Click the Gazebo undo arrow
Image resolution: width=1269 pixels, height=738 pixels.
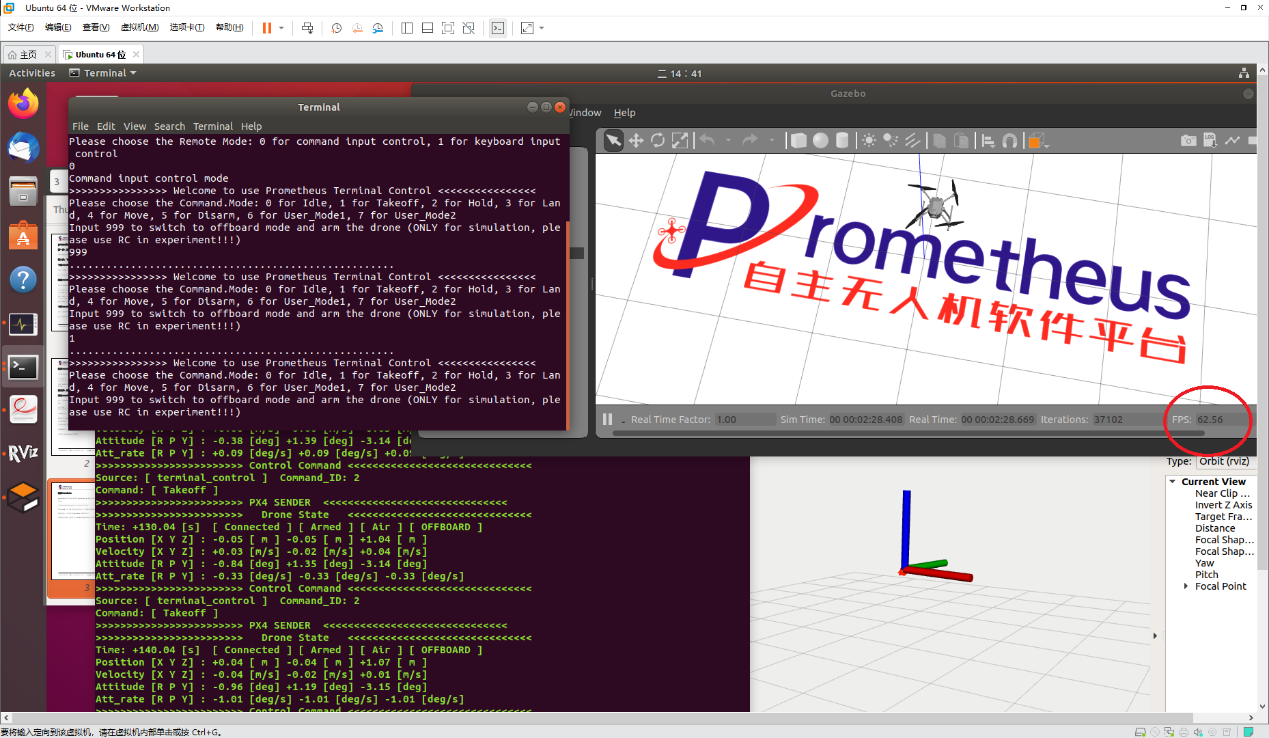[x=707, y=141]
